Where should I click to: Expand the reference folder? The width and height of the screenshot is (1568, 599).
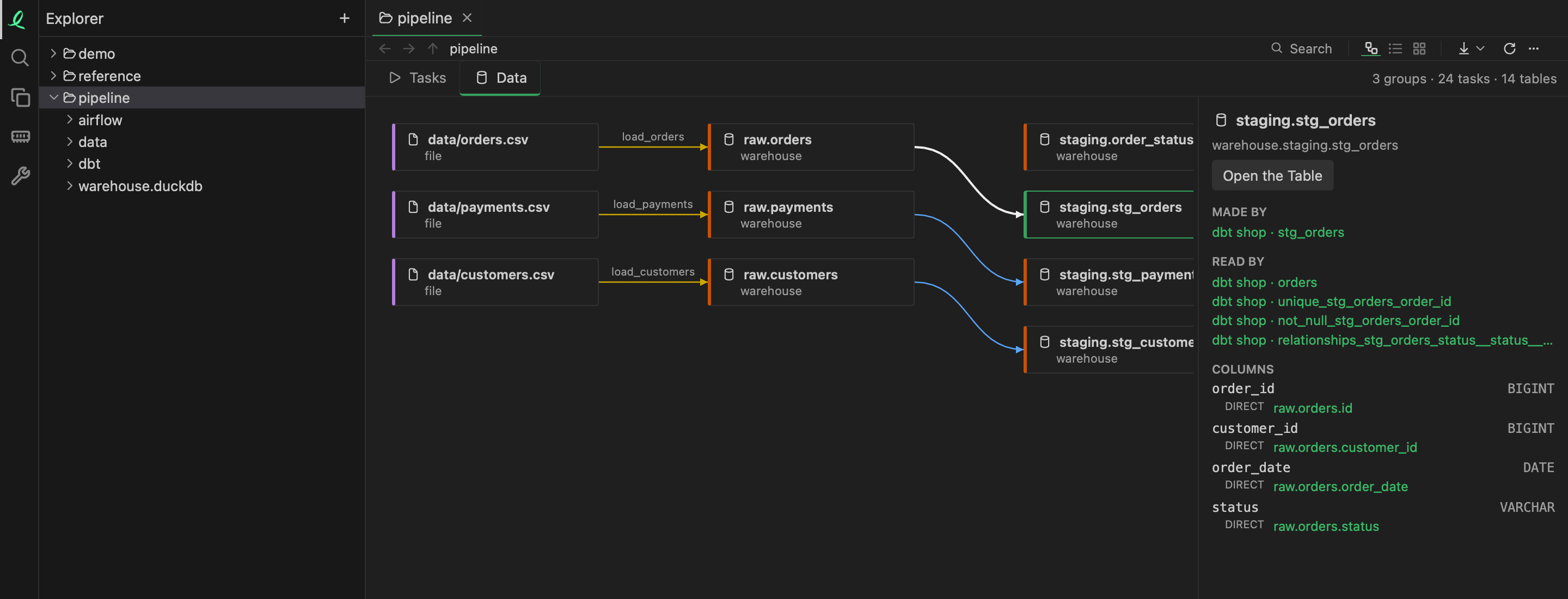click(53, 76)
